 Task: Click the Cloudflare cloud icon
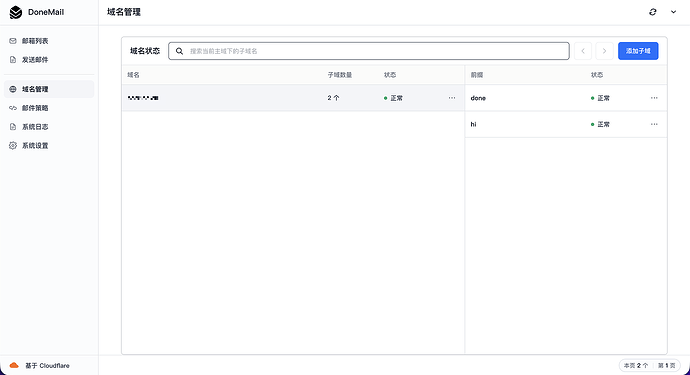pyautogui.click(x=14, y=365)
